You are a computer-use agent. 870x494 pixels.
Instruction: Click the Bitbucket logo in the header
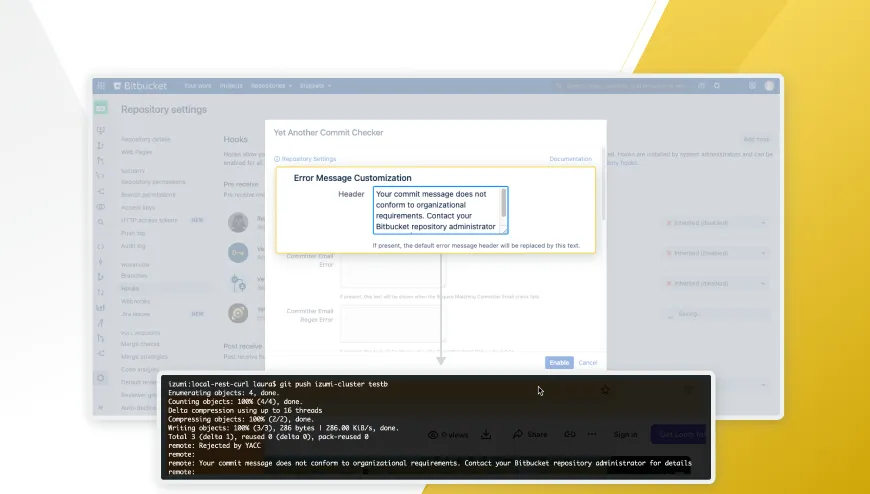(x=139, y=86)
